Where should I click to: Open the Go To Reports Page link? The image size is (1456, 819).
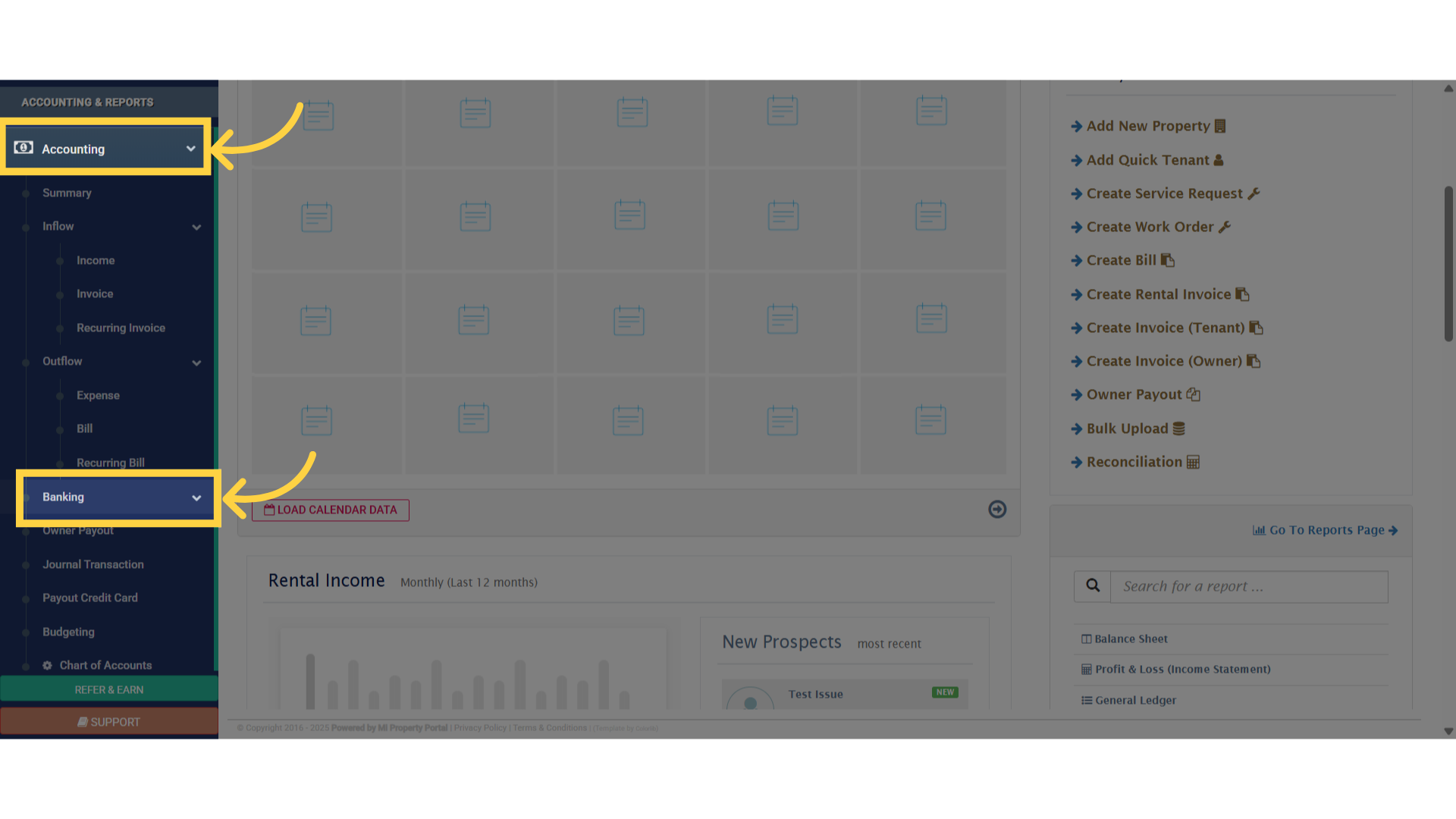[x=1326, y=530]
